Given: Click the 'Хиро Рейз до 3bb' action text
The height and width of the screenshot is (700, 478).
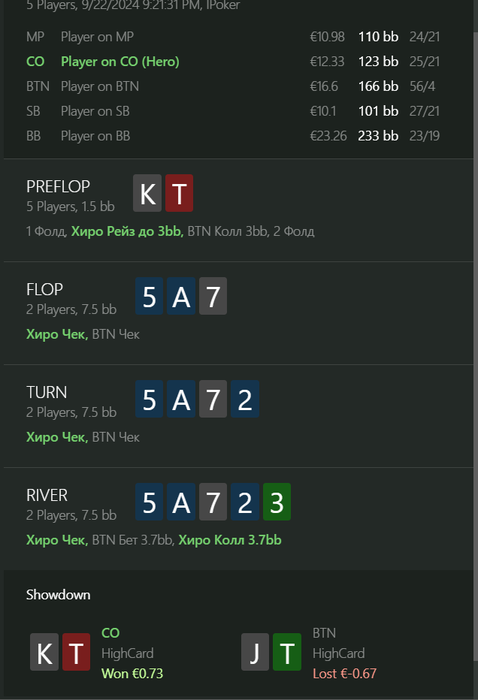Looking at the screenshot, I should tap(127, 231).
